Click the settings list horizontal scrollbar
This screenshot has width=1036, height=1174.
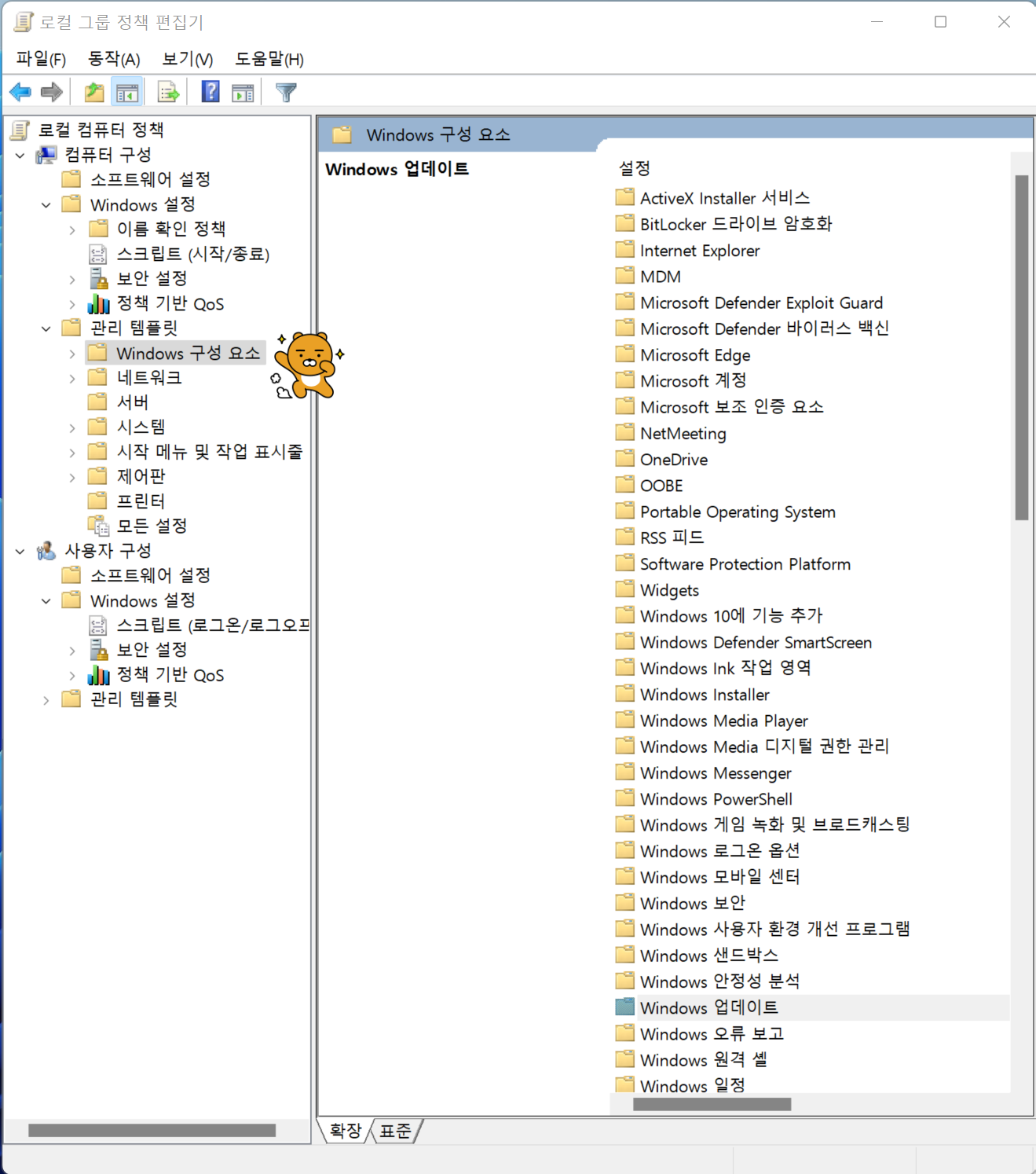coord(712,1104)
